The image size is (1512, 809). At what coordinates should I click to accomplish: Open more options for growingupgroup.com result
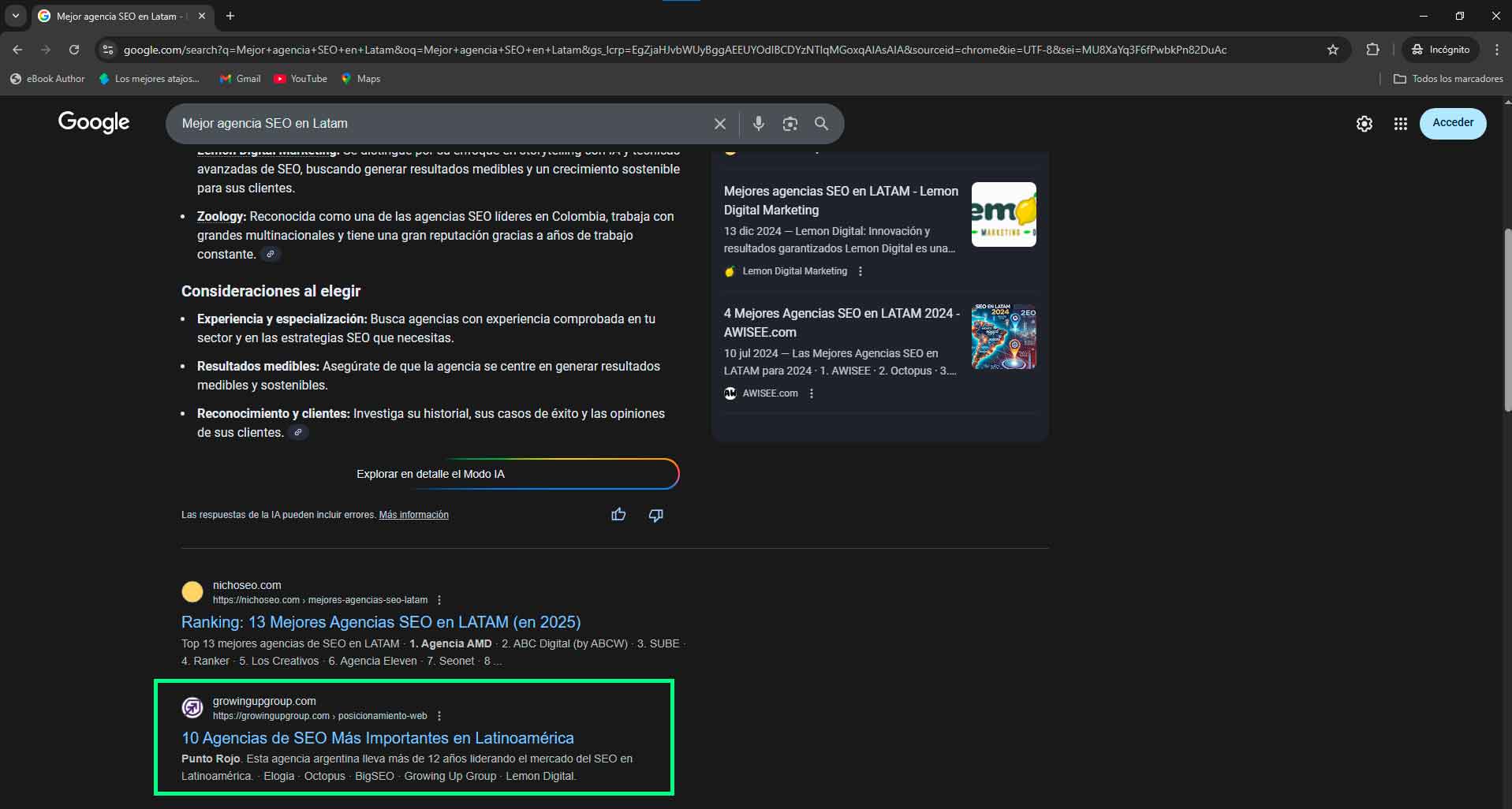click(x=439, y=716)
